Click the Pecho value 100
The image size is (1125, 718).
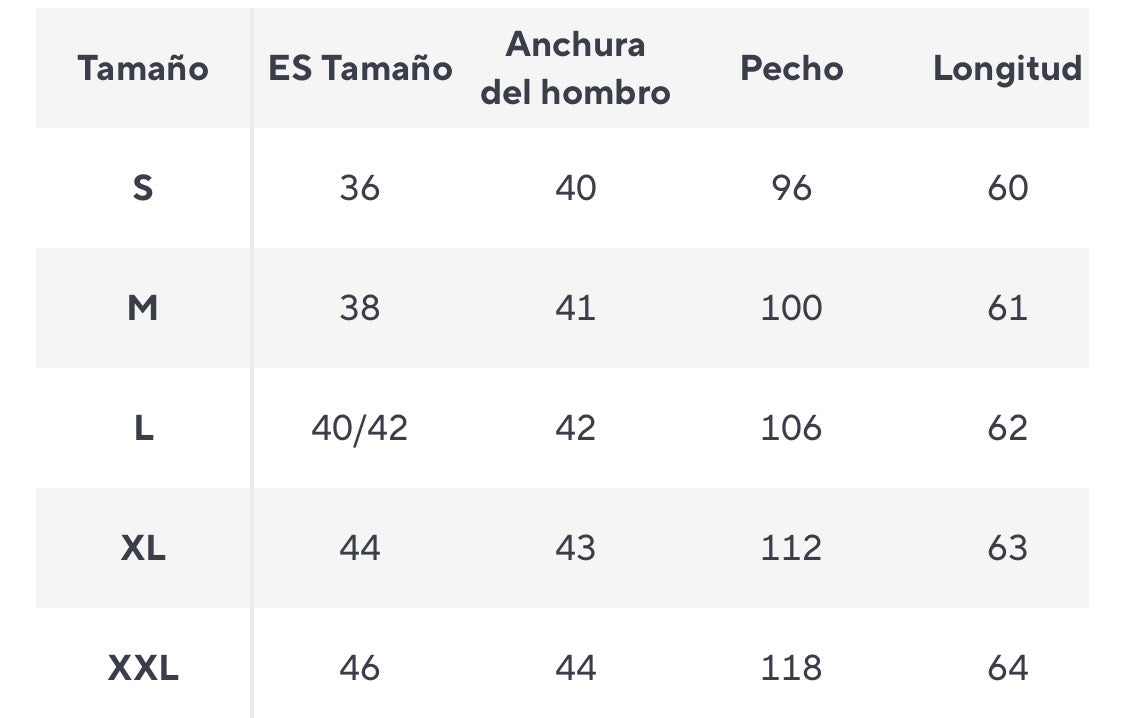coord(791,308)
